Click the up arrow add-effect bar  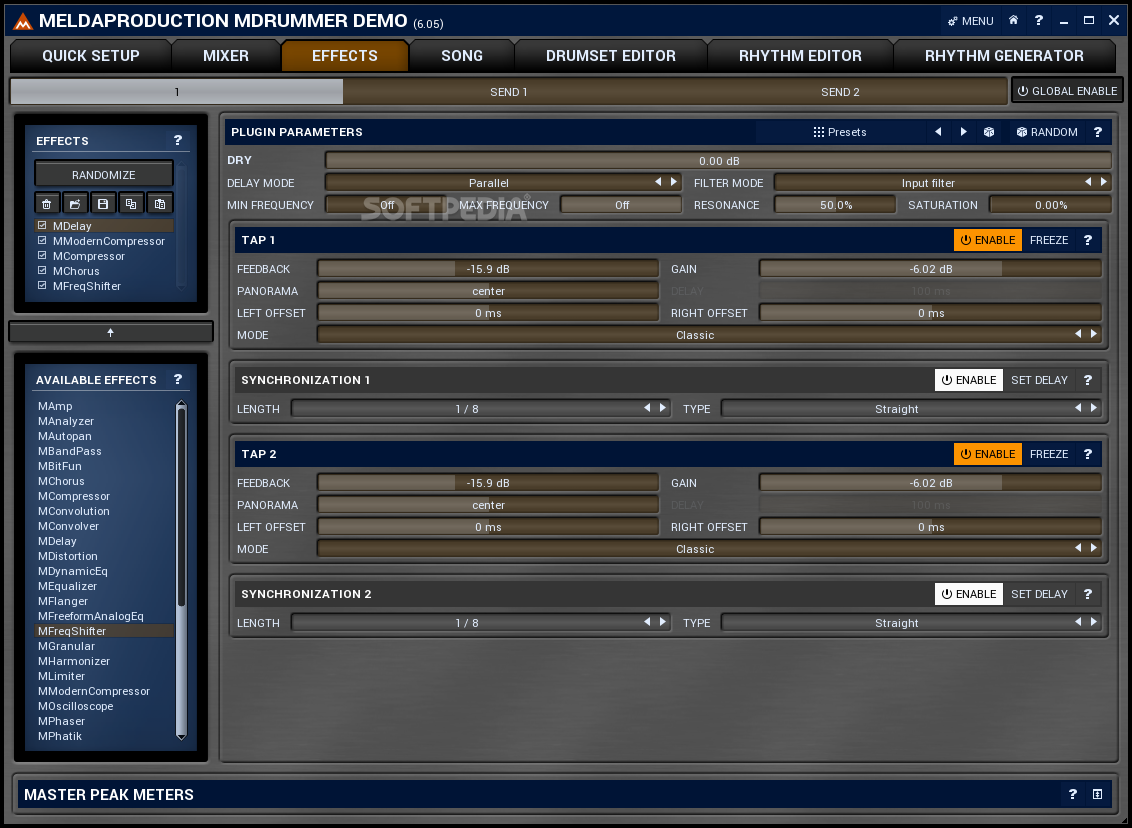pyautogui.click(x=110, y=332)
